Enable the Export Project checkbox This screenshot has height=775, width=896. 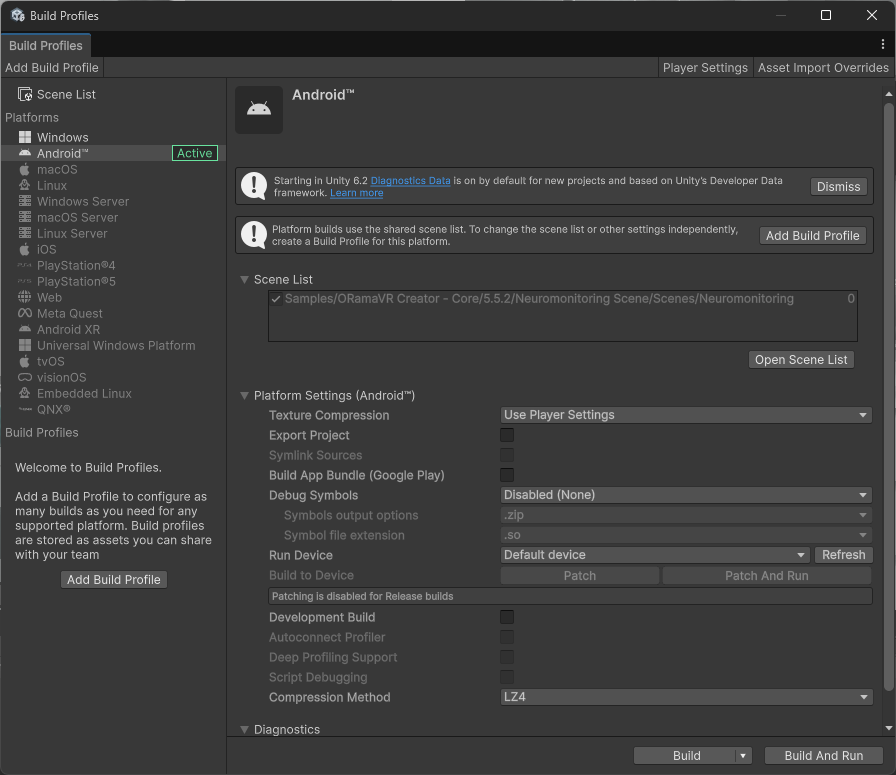pos(507,435)
